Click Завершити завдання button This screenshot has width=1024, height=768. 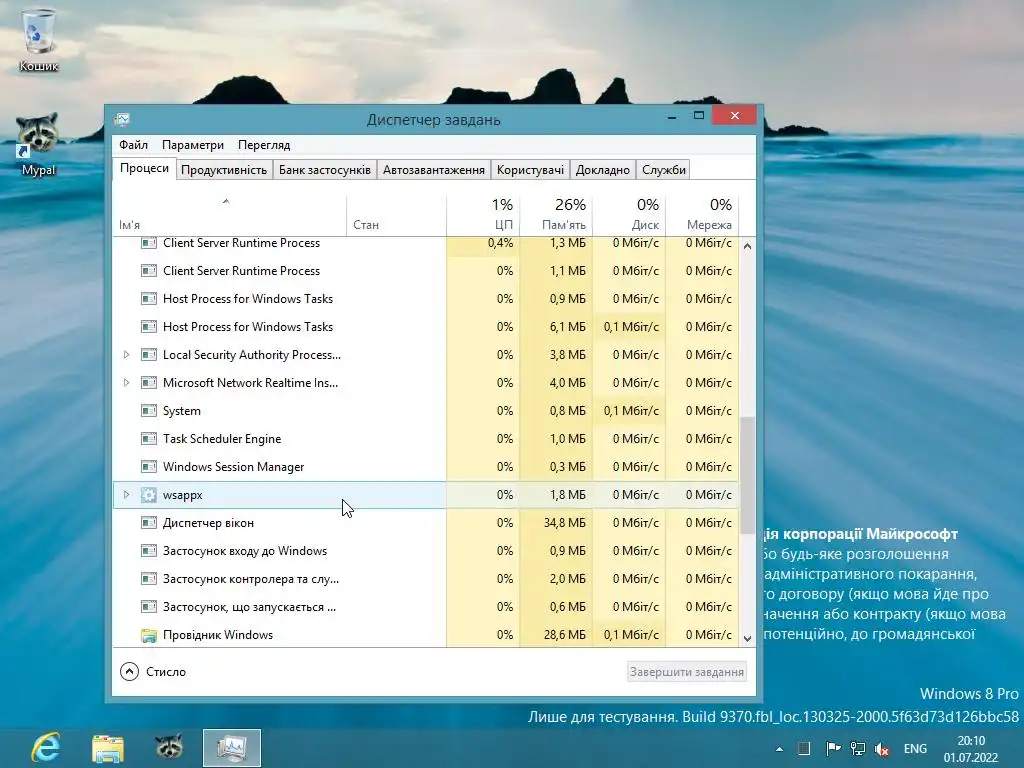[686, 672]
